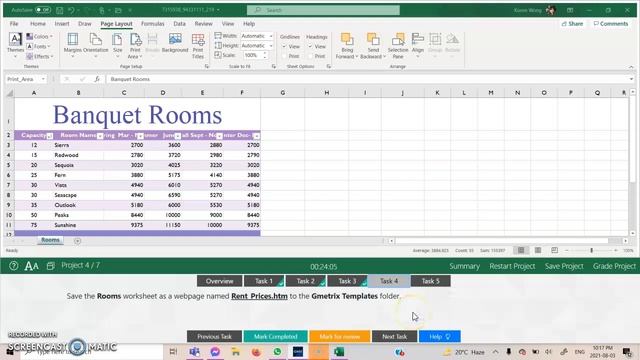
Task: Switch to the Insert ribbon tab
Action: [x=62, y=24]
